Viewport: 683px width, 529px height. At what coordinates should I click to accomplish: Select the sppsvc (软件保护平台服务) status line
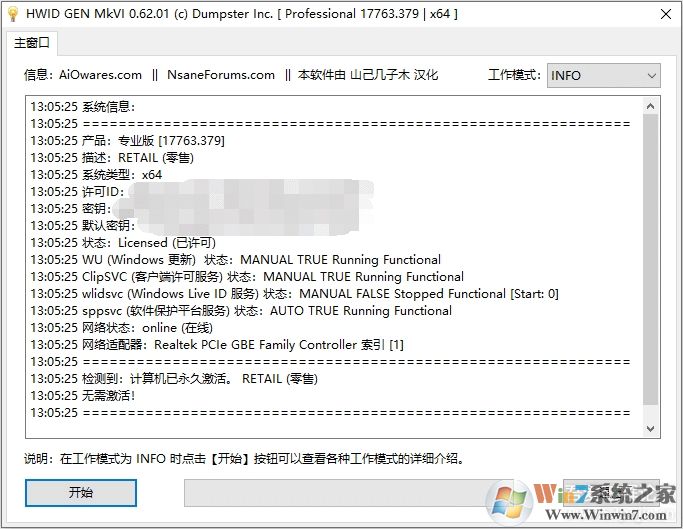(241, 311)
